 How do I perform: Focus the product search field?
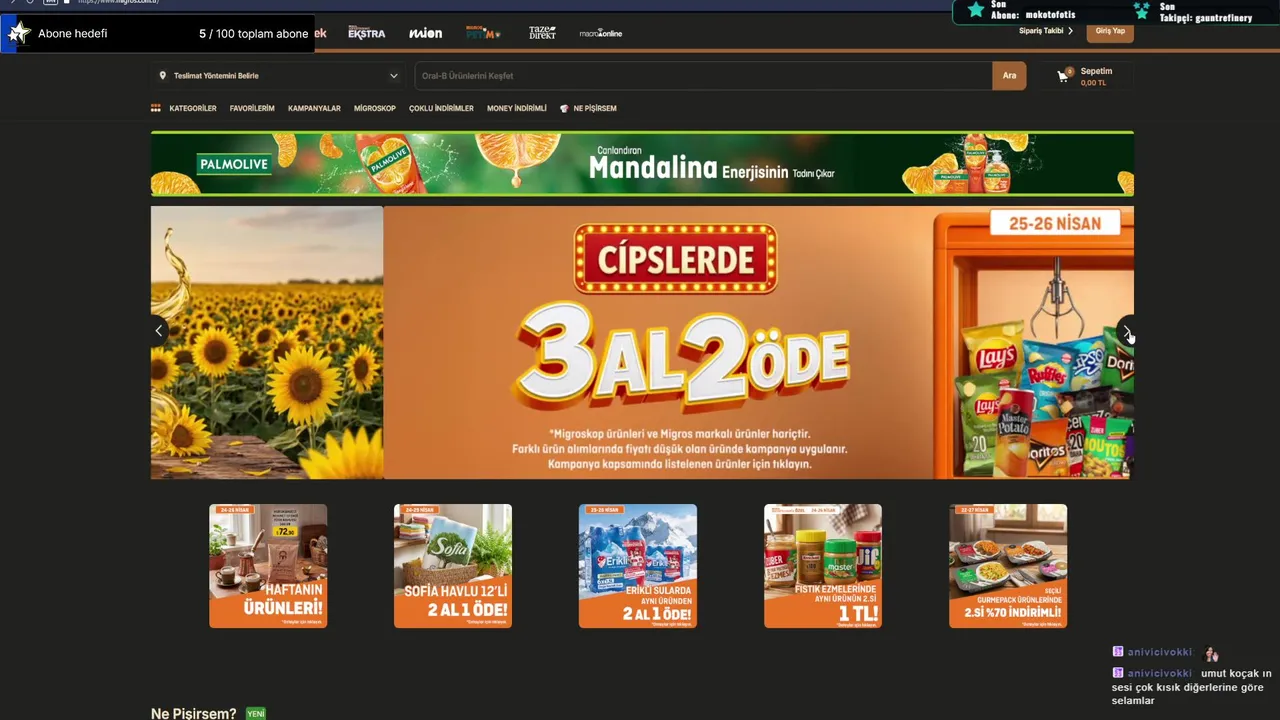pos(703,76)
